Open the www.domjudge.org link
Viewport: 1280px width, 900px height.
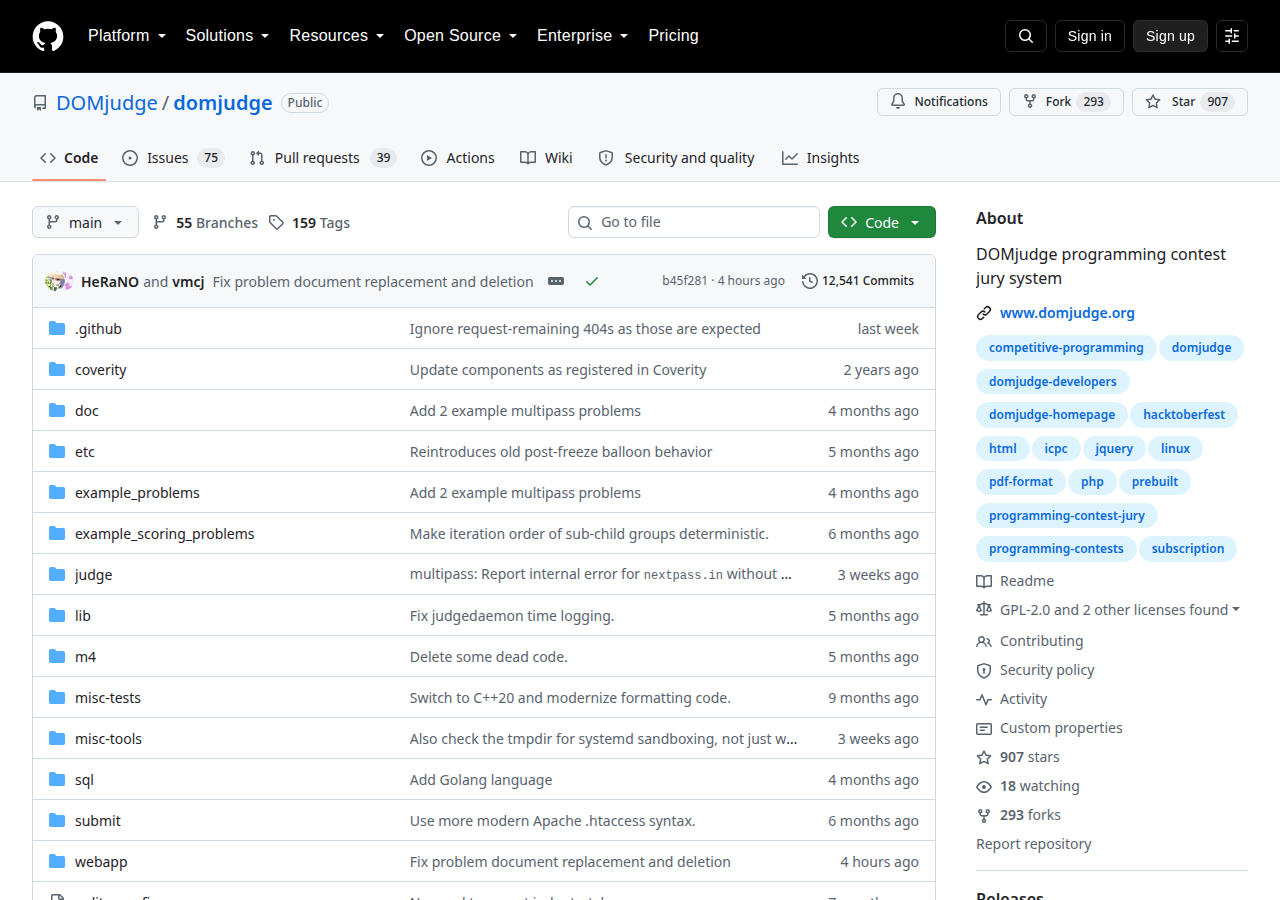click(1067, 313)
